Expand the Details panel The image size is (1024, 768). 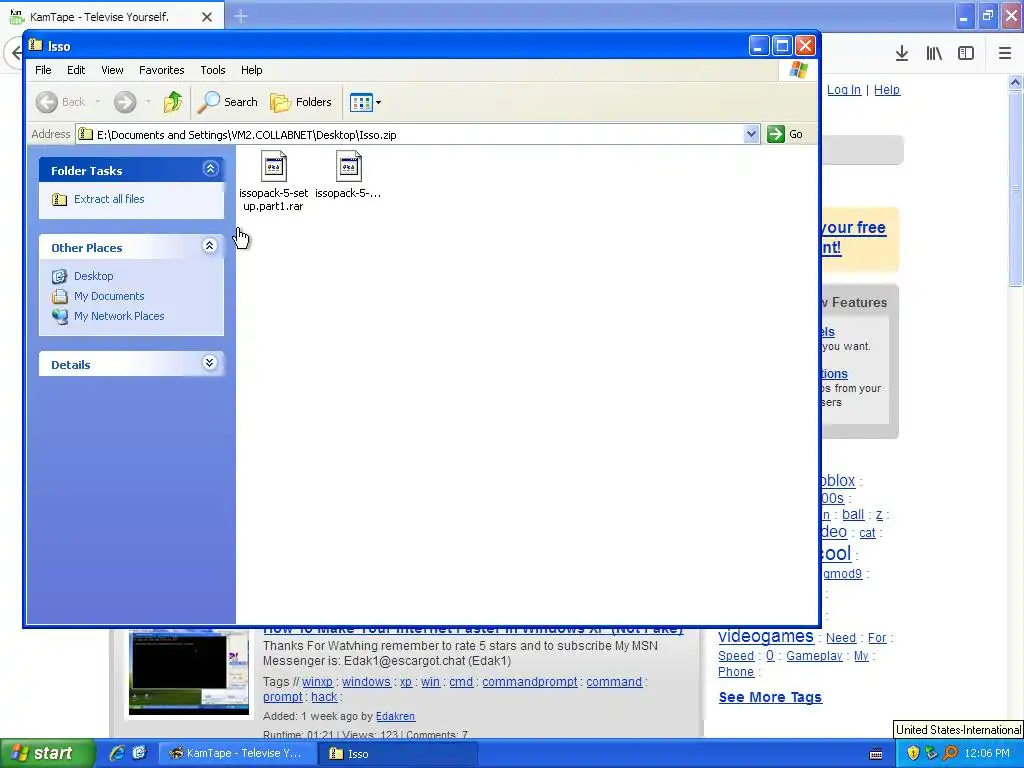pyautogui.click(x=210, y=363)
